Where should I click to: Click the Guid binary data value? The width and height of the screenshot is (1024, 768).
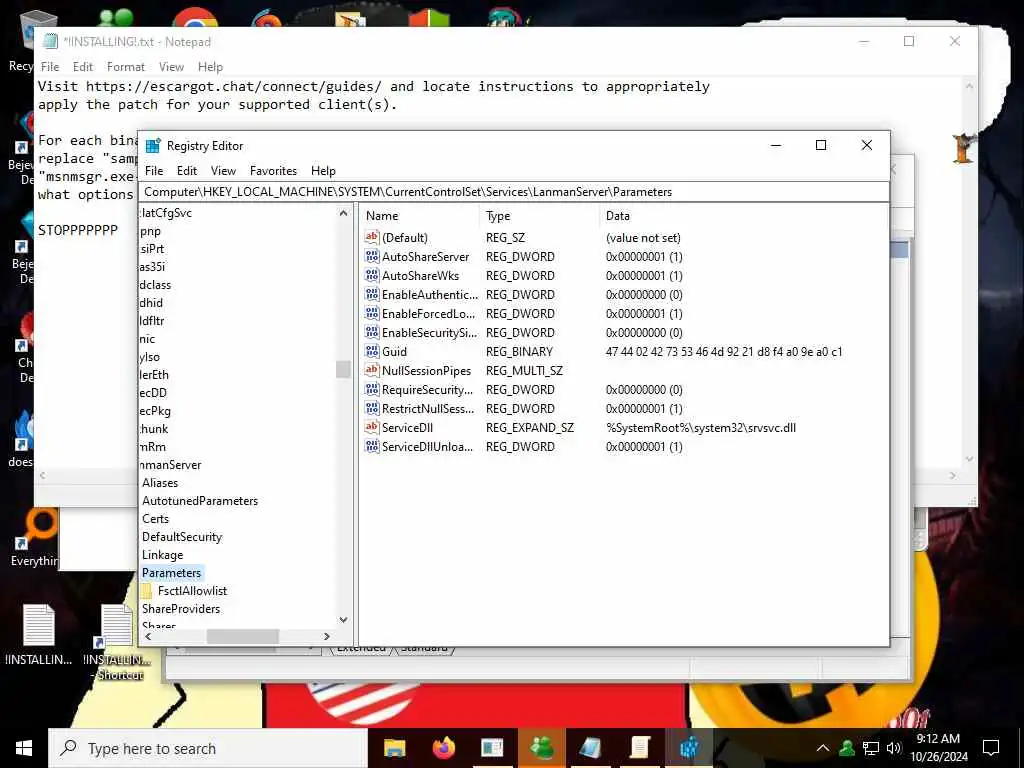(x=724, y=351)
